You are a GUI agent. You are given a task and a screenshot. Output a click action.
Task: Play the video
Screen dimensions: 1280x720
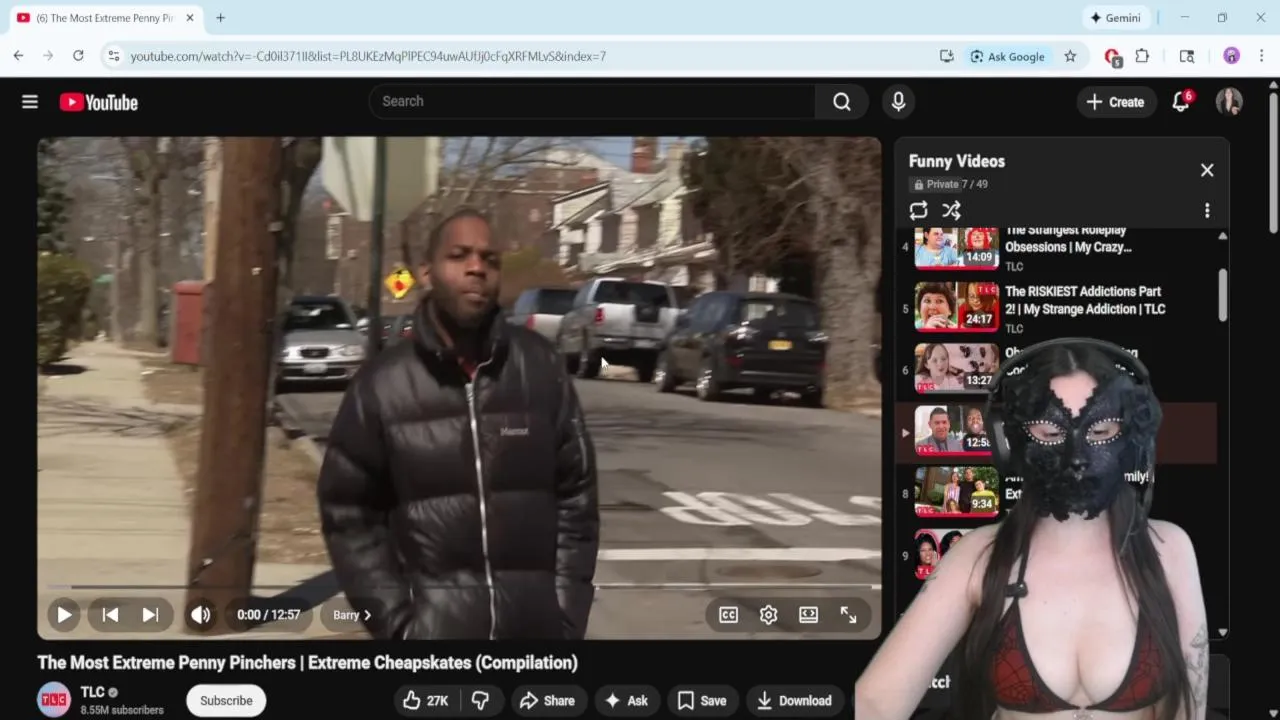click(64, 615)
